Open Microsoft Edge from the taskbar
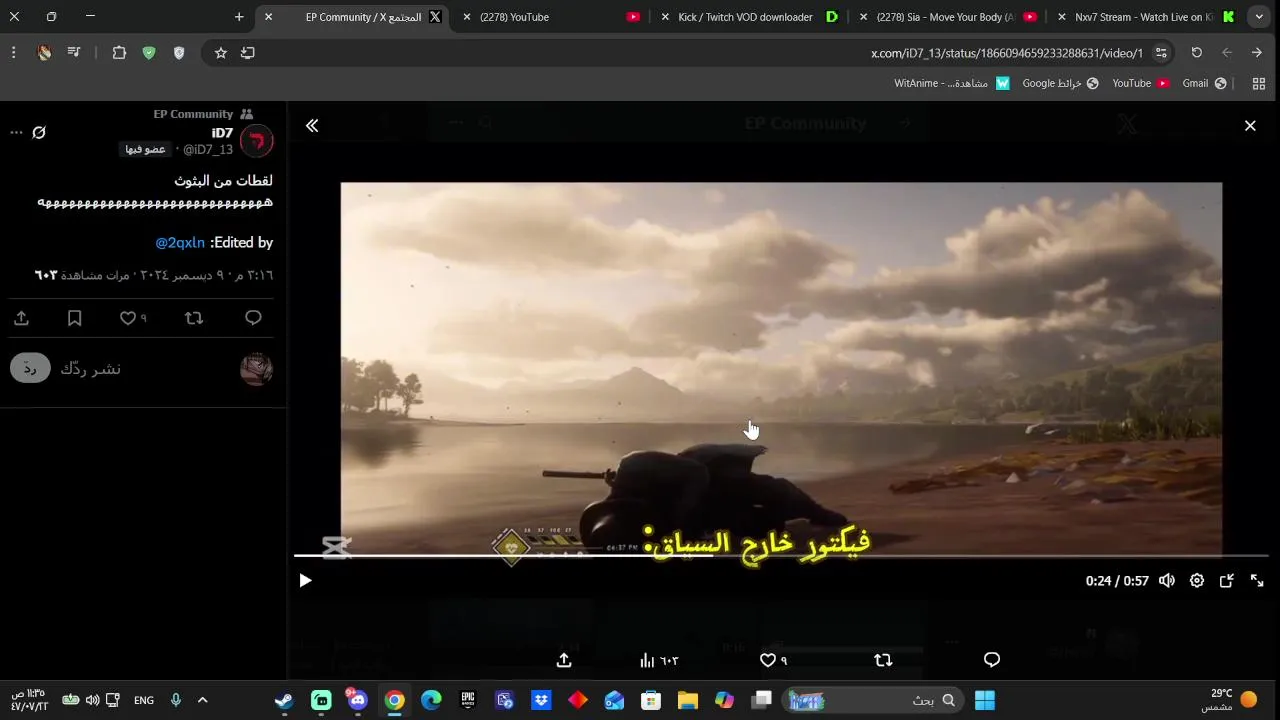Viewport: 1280px width, 720px height. (431, 700)
